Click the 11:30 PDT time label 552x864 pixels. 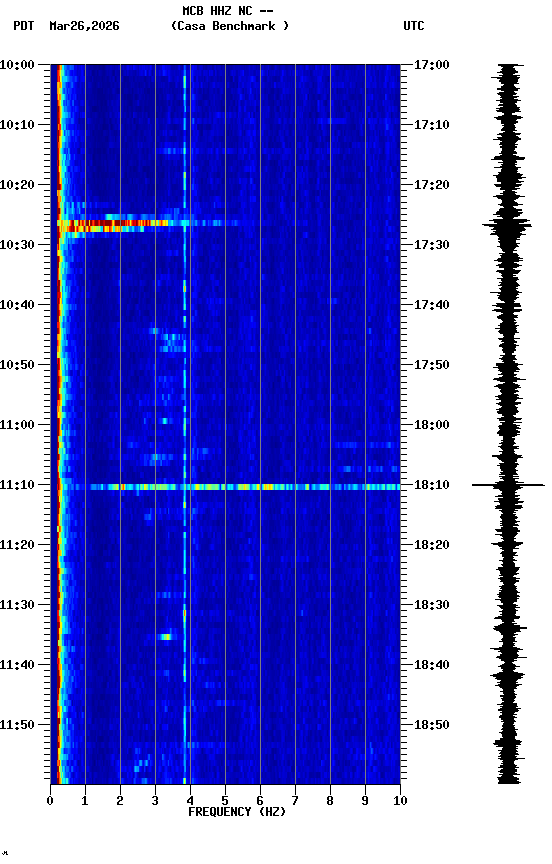point(17,605)
